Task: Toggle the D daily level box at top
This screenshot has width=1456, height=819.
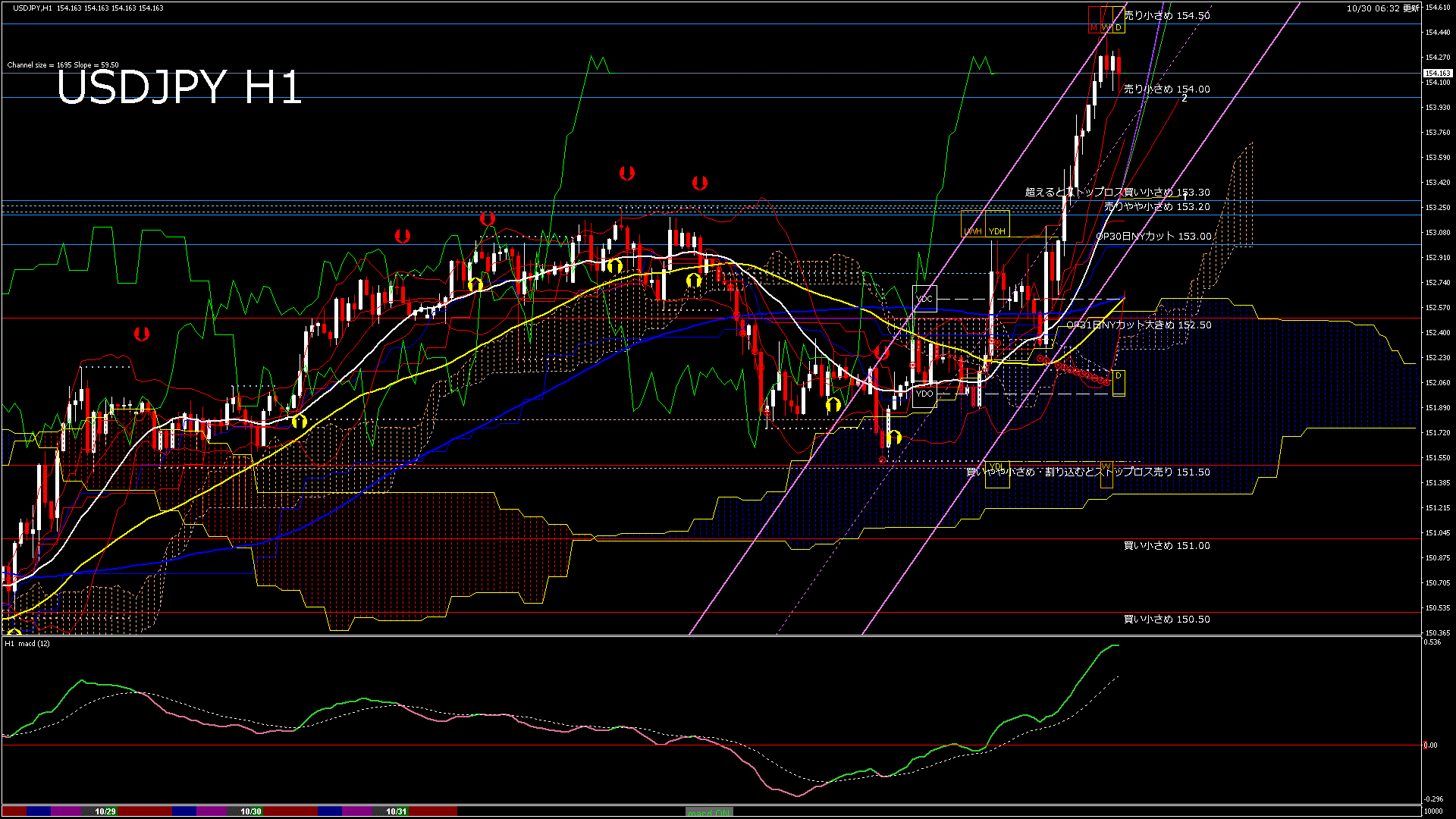Action: pyautogui.click(x=1117, y=27)
